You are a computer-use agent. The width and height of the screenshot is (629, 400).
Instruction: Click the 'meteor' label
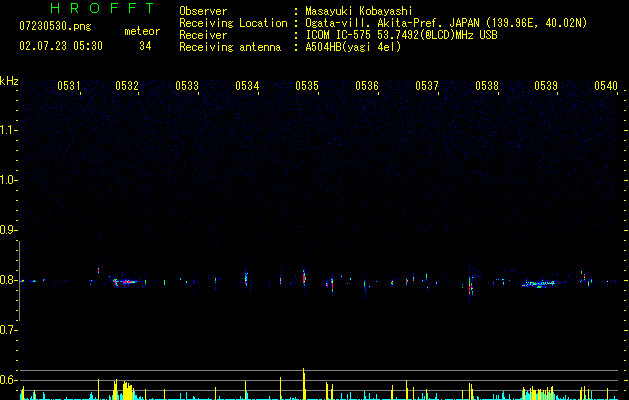click(x=142, y=31)
